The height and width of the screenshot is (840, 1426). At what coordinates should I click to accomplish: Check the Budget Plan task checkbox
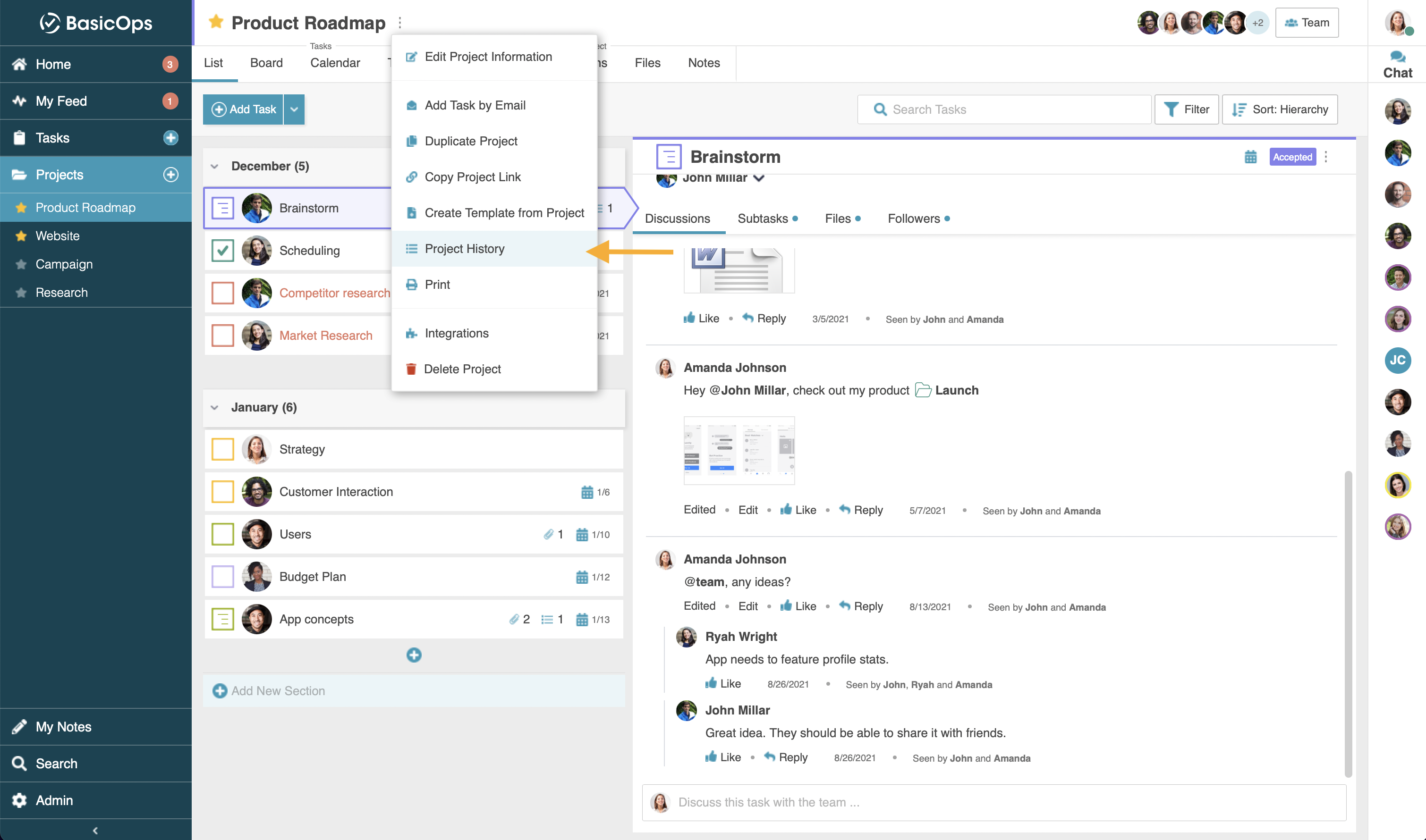222,576
